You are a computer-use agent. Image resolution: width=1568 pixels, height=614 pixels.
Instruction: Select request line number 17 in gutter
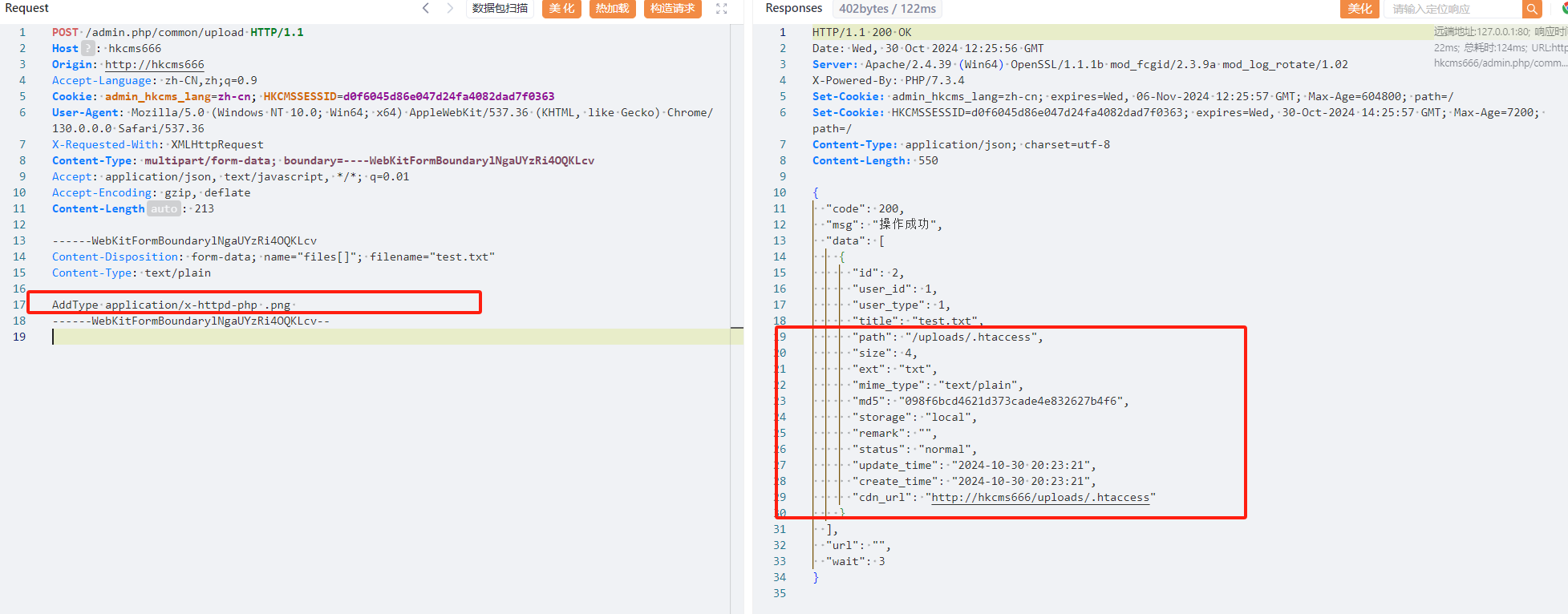tap(19, 305)
